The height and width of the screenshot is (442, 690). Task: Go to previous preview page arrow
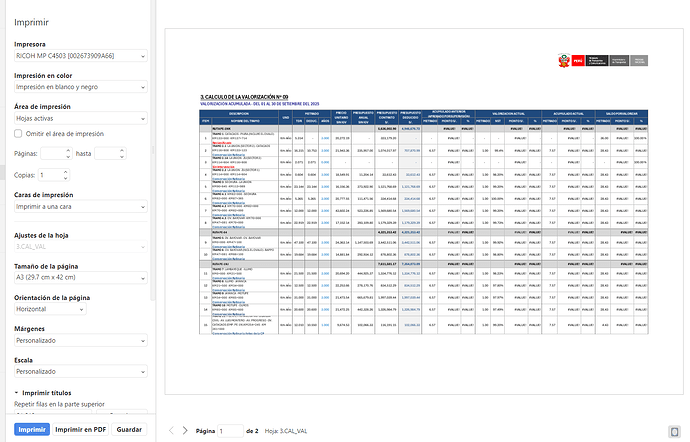coord(171,430)
